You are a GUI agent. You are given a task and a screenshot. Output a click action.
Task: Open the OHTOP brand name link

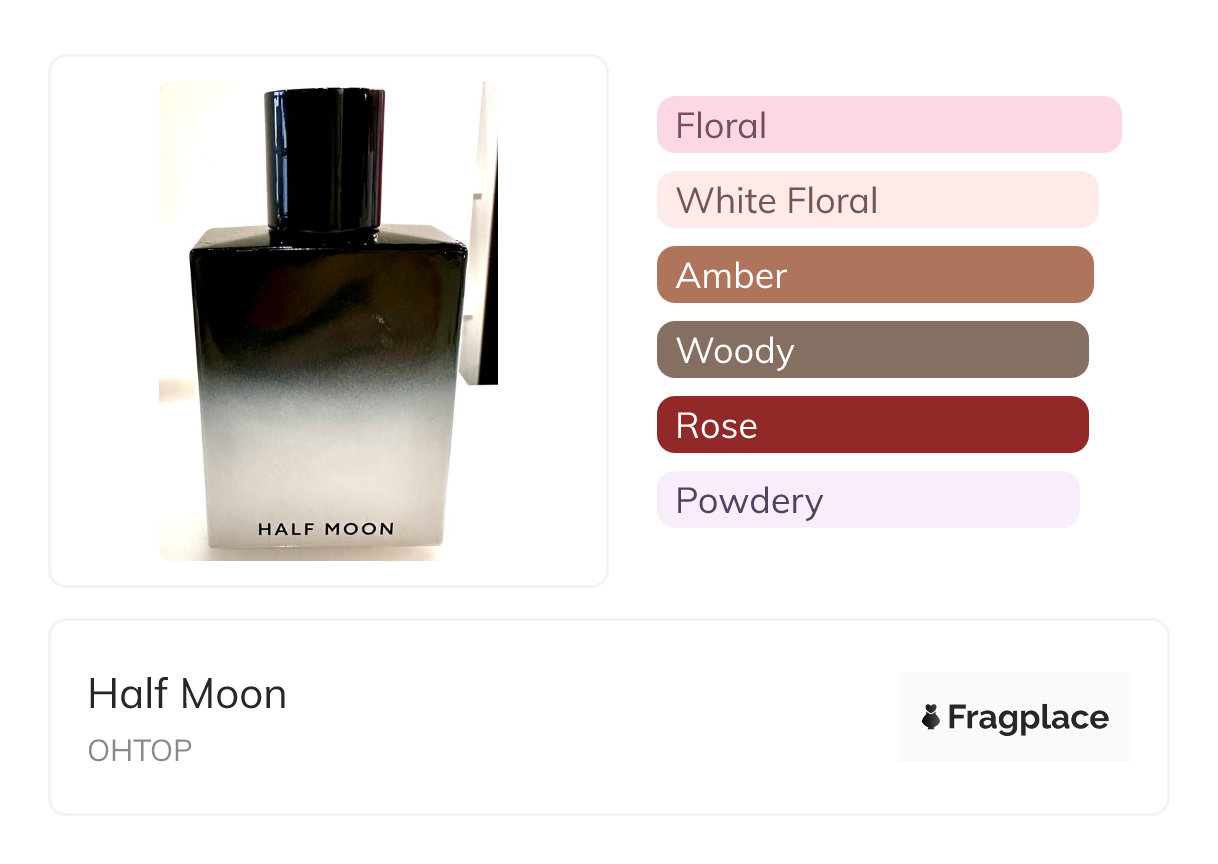coord(140,750)
